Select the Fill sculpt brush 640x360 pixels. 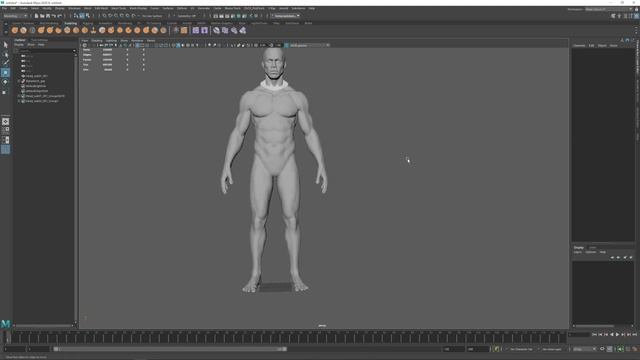click(x=120, y=30)
